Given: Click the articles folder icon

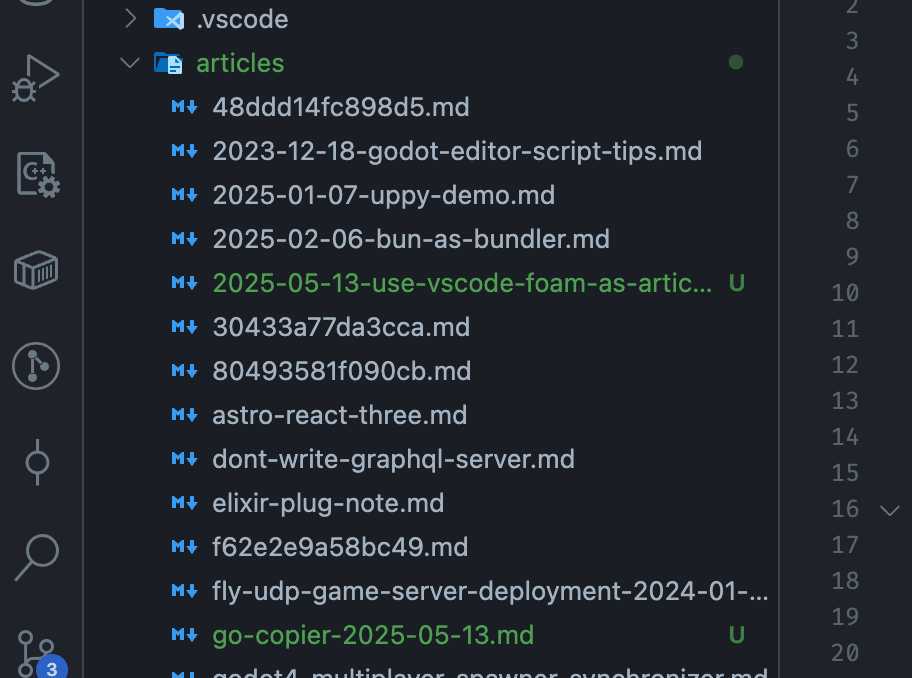Looking at the screenshot, I should tap(169, 63).
